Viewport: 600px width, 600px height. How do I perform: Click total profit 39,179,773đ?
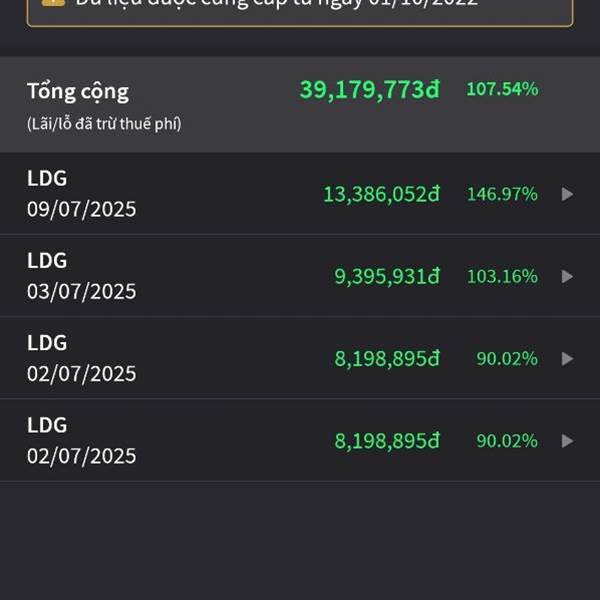click(369, 89)
